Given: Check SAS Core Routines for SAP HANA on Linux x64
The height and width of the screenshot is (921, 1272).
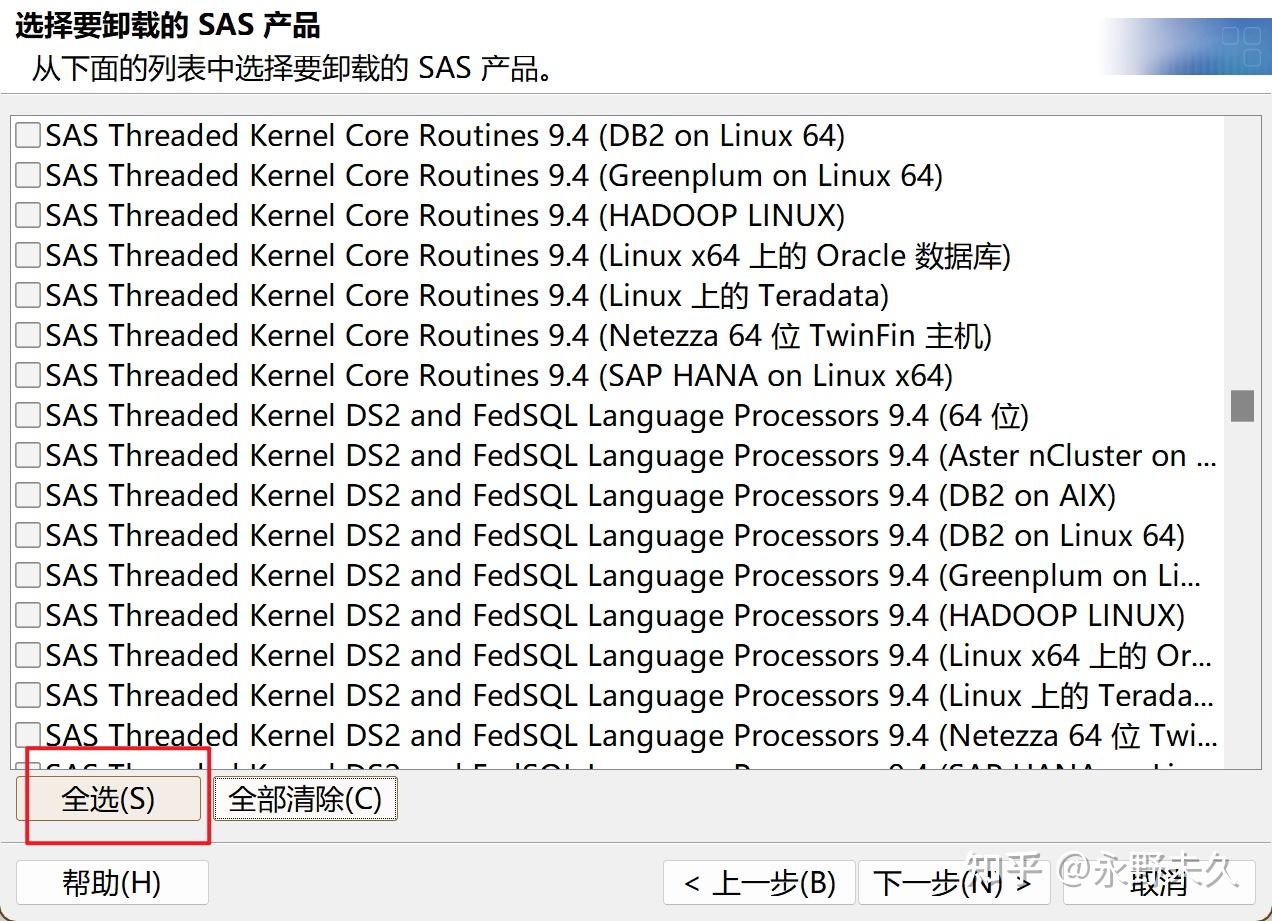Looking at the screenshot, I should [27, 375].
